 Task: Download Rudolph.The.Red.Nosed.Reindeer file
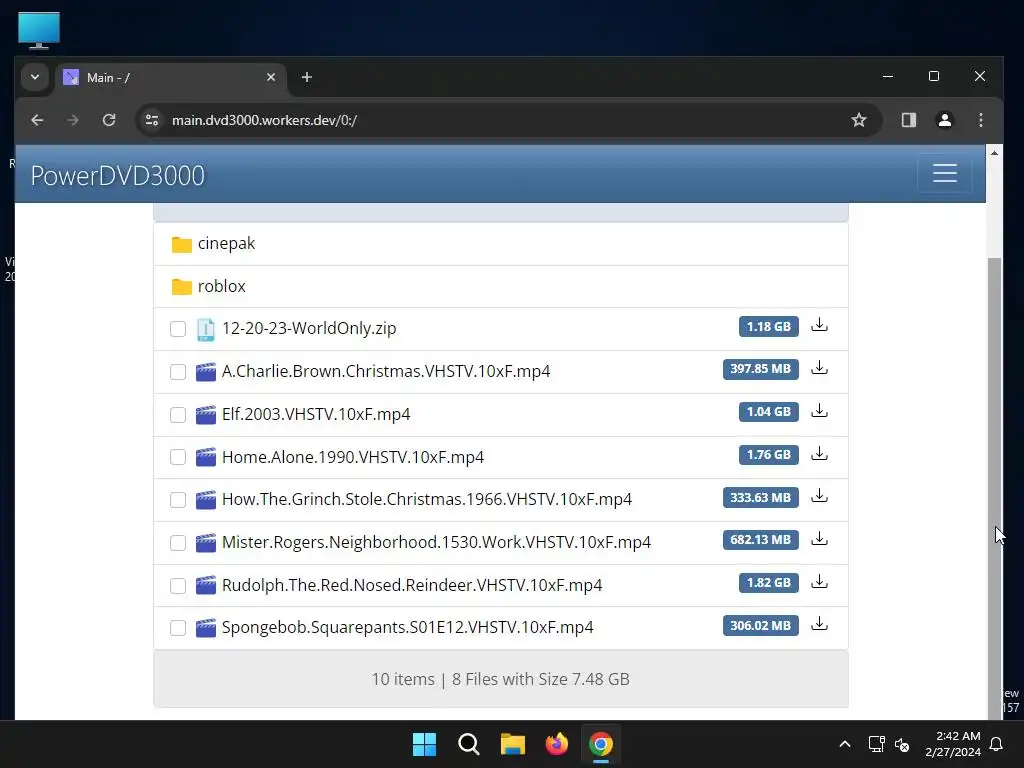tap(819, 583)
